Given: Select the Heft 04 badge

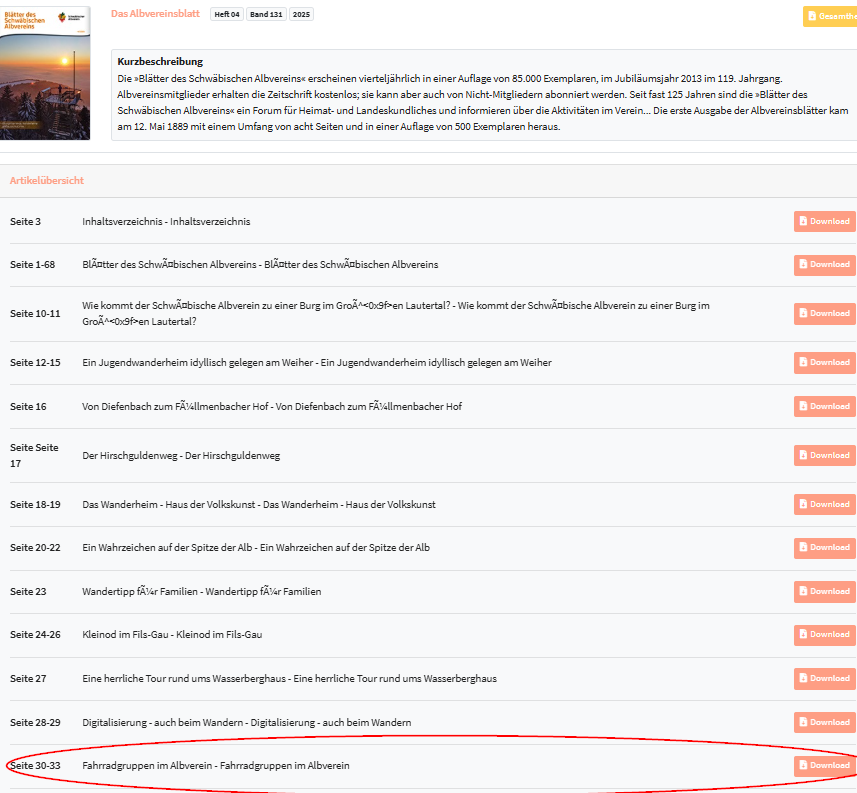Looking at the screenshot, I should click(x=227, y=15).
